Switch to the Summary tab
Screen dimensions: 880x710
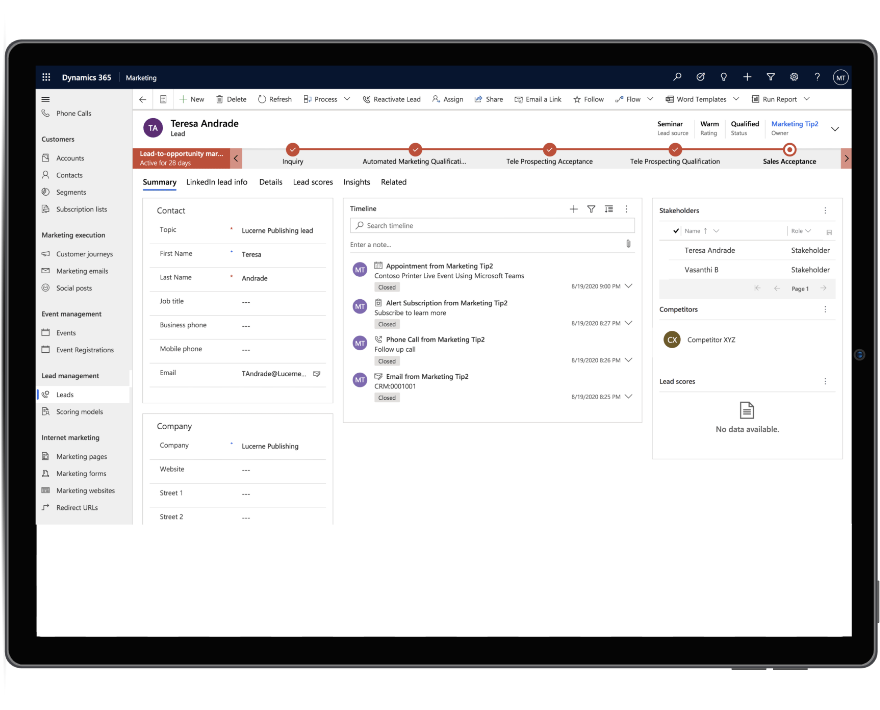(159, 182)
